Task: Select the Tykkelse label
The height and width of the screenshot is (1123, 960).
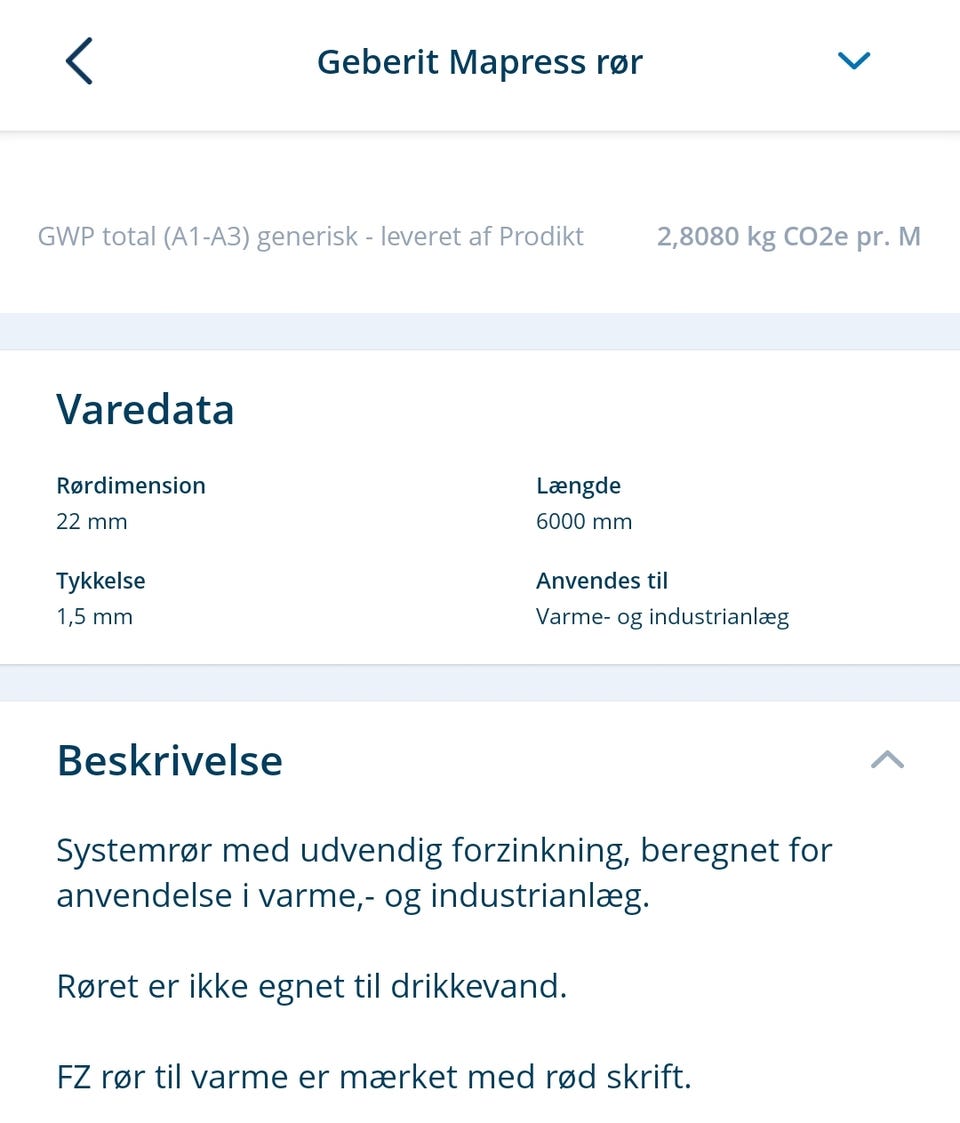Action: [101, 581]
